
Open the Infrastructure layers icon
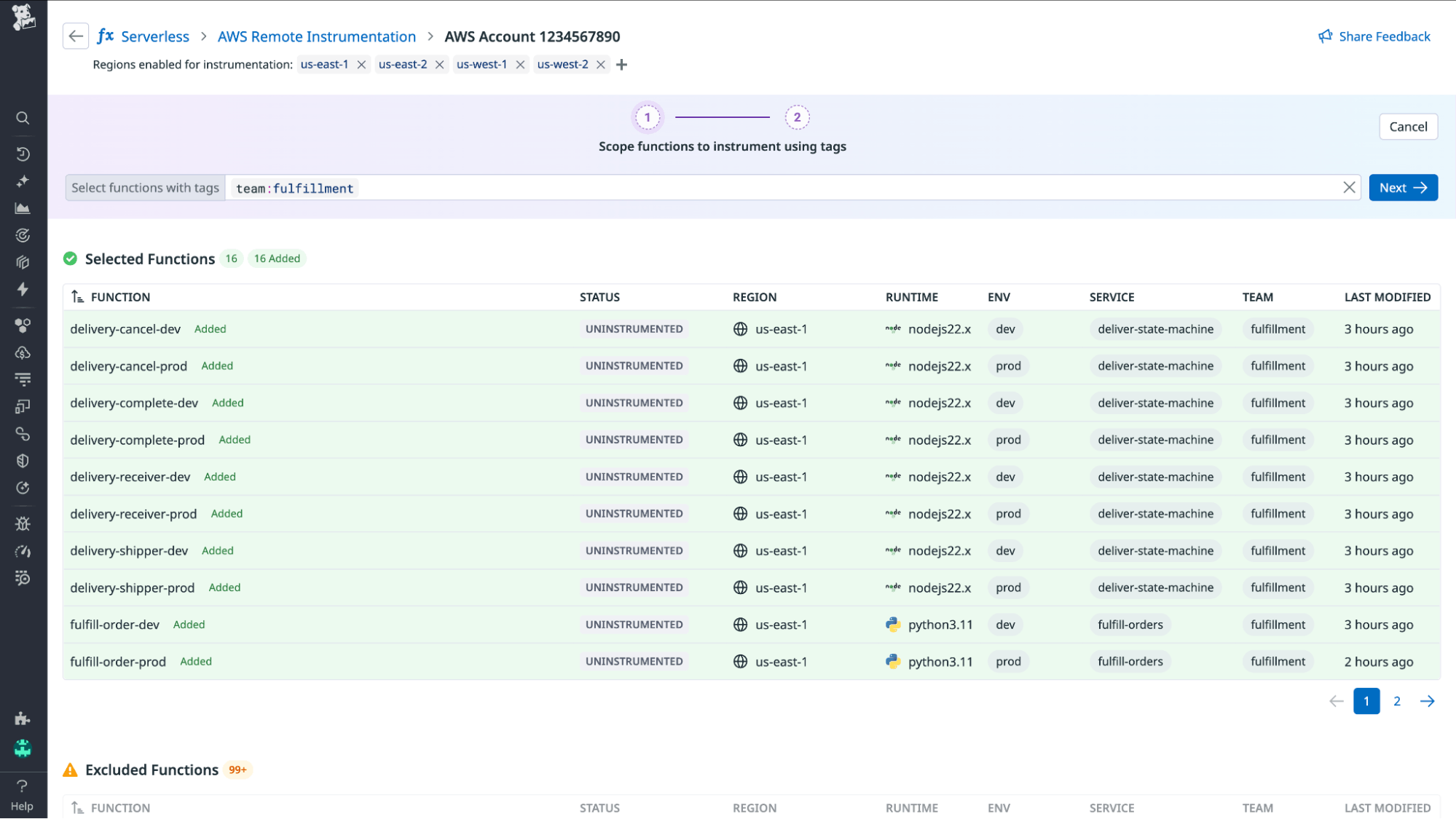pos(23,262)
